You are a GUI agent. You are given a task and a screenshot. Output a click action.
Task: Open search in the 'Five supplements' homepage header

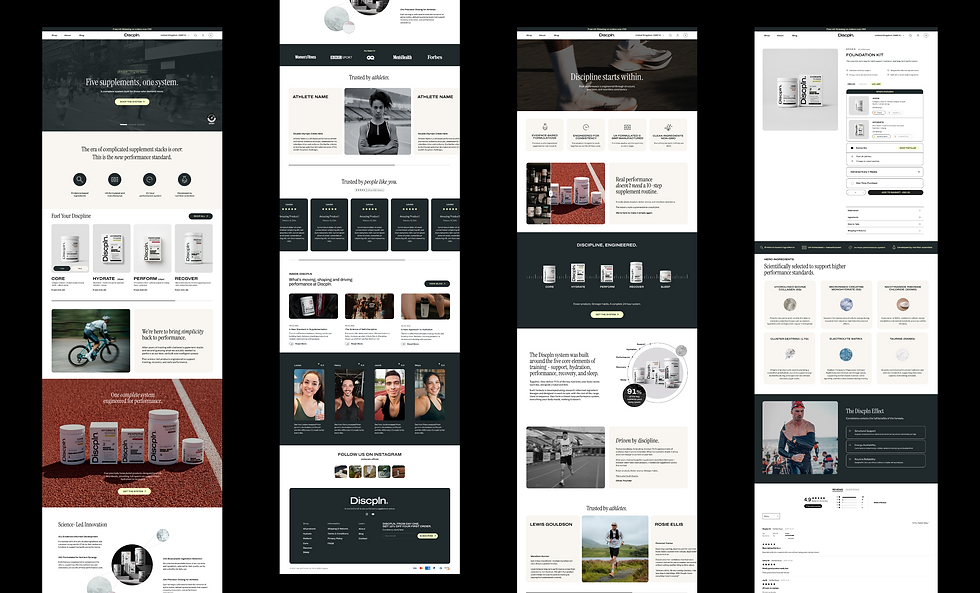(196, 36)
